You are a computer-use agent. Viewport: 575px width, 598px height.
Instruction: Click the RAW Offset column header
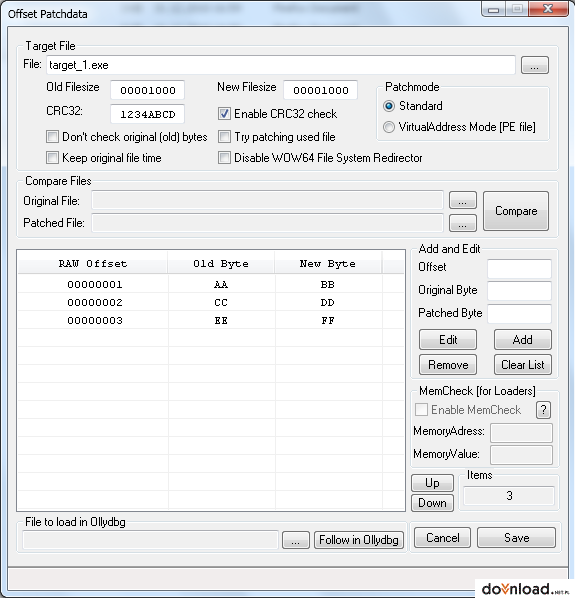pos(93,264)
